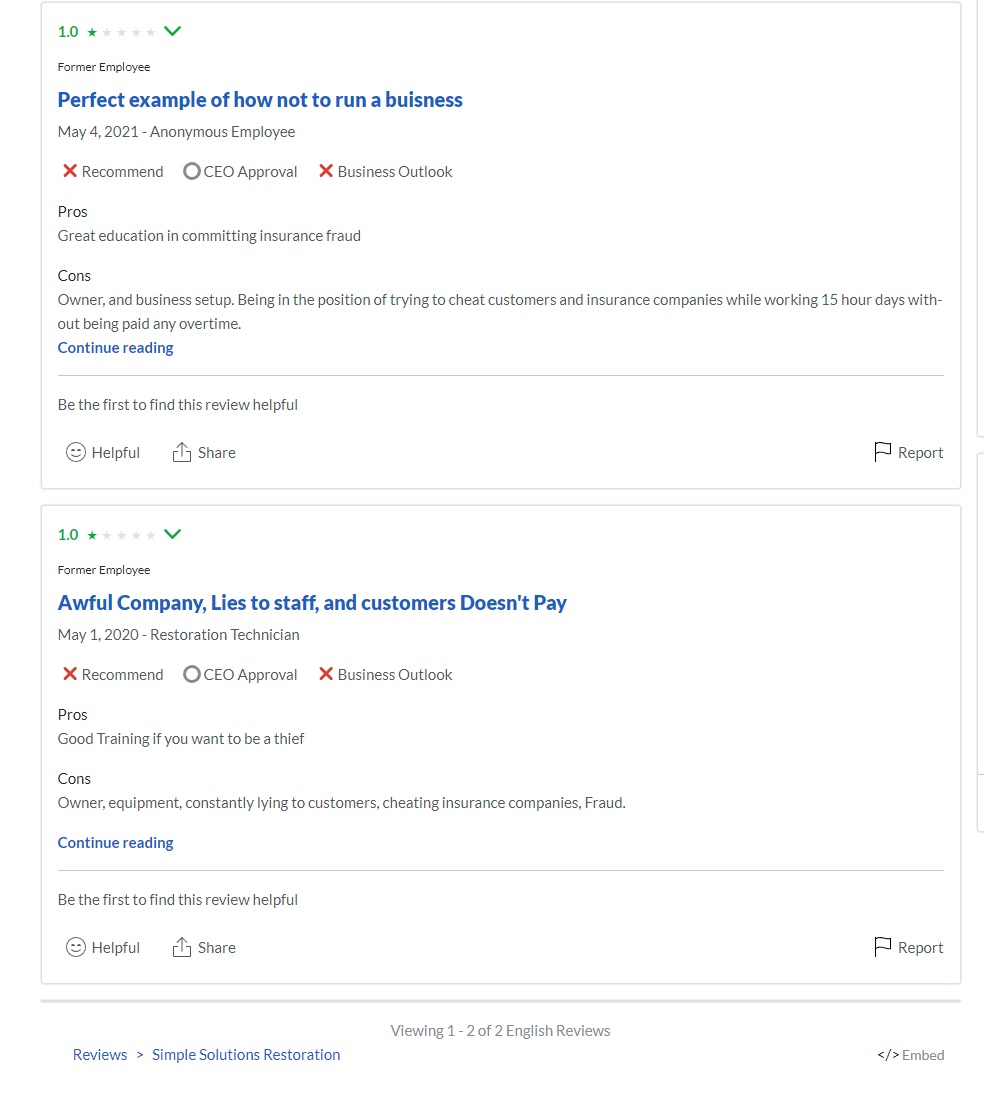Click the Share icon on May 4, 2021 review
Image resolution: width=984 pixels, height=1093 pixels.
coord(181,453)
